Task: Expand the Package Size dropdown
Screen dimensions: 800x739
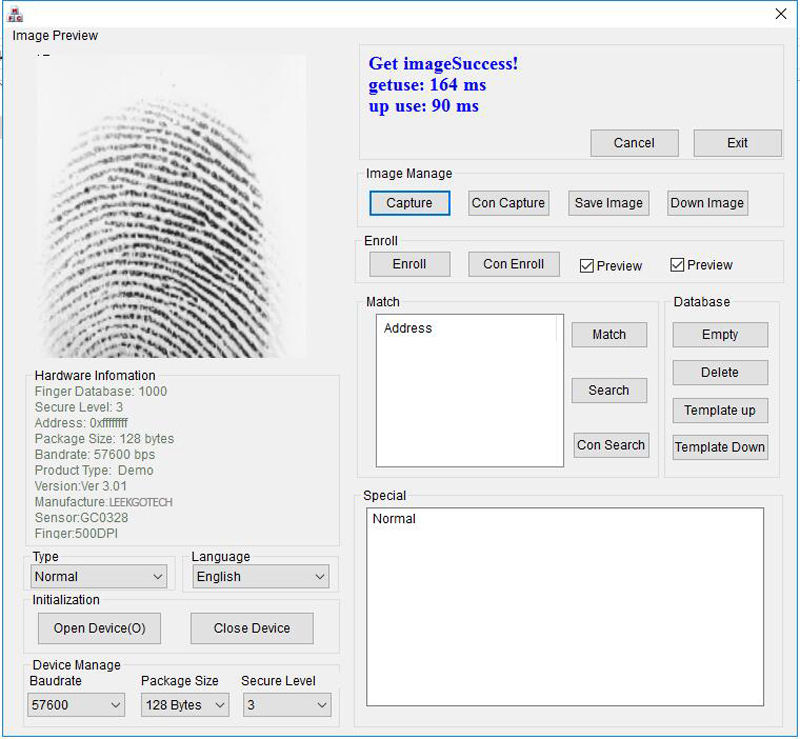Action: click(x=185, y=705)
